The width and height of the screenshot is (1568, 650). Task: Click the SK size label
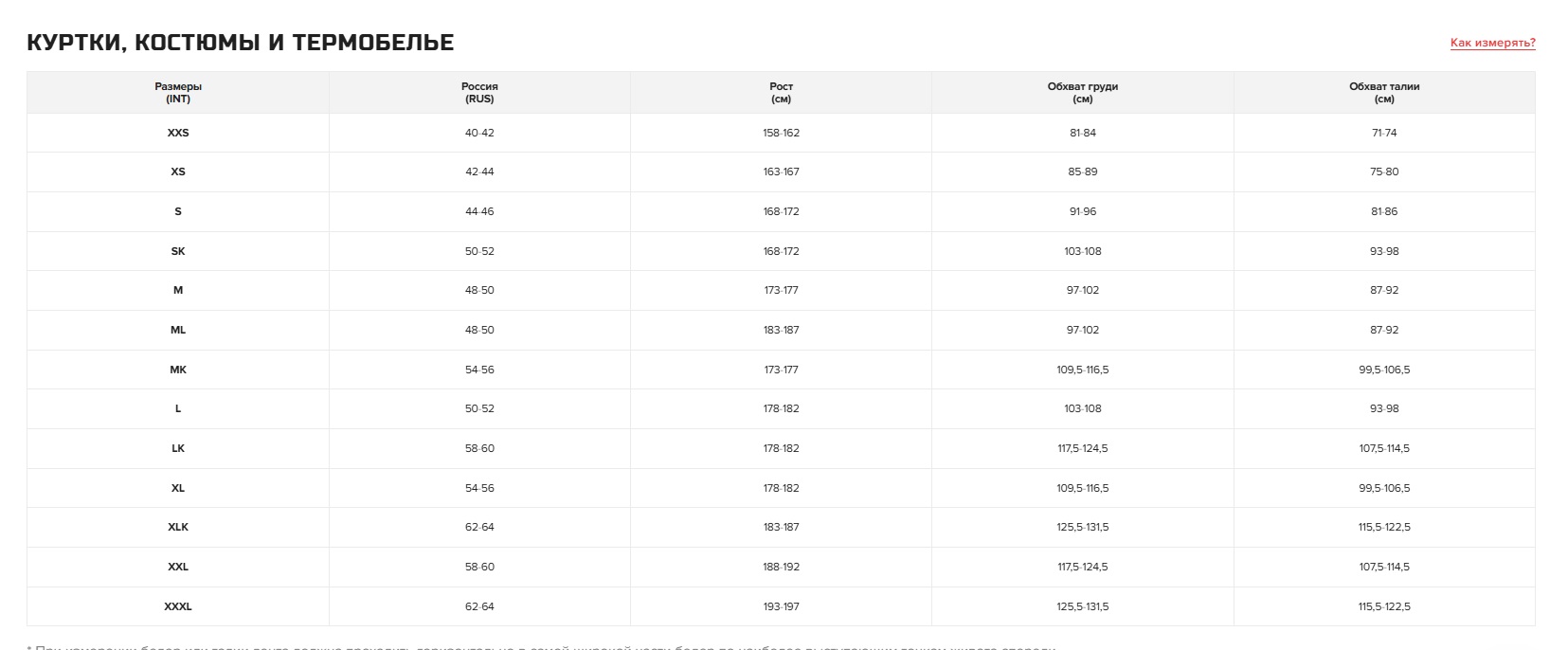tap(178, 251)
